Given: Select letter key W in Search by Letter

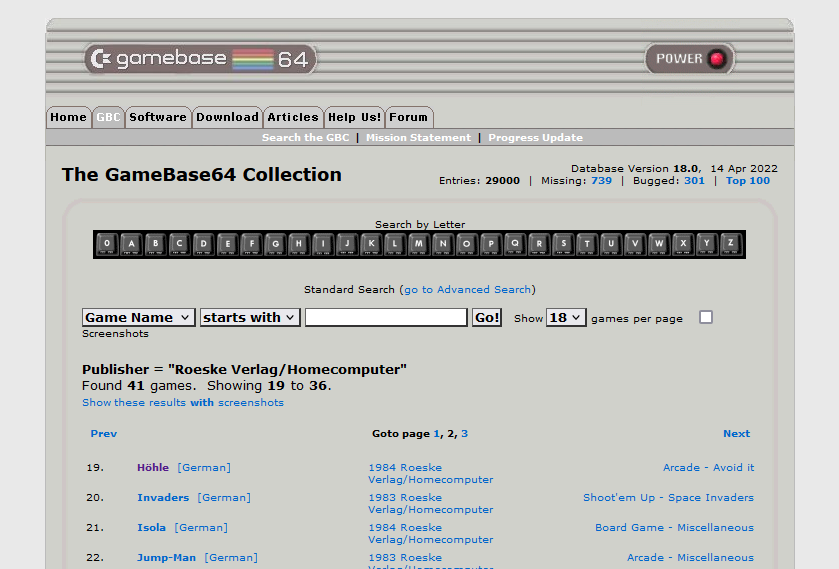Looking at the screenshot, I should tap(659, 244).
